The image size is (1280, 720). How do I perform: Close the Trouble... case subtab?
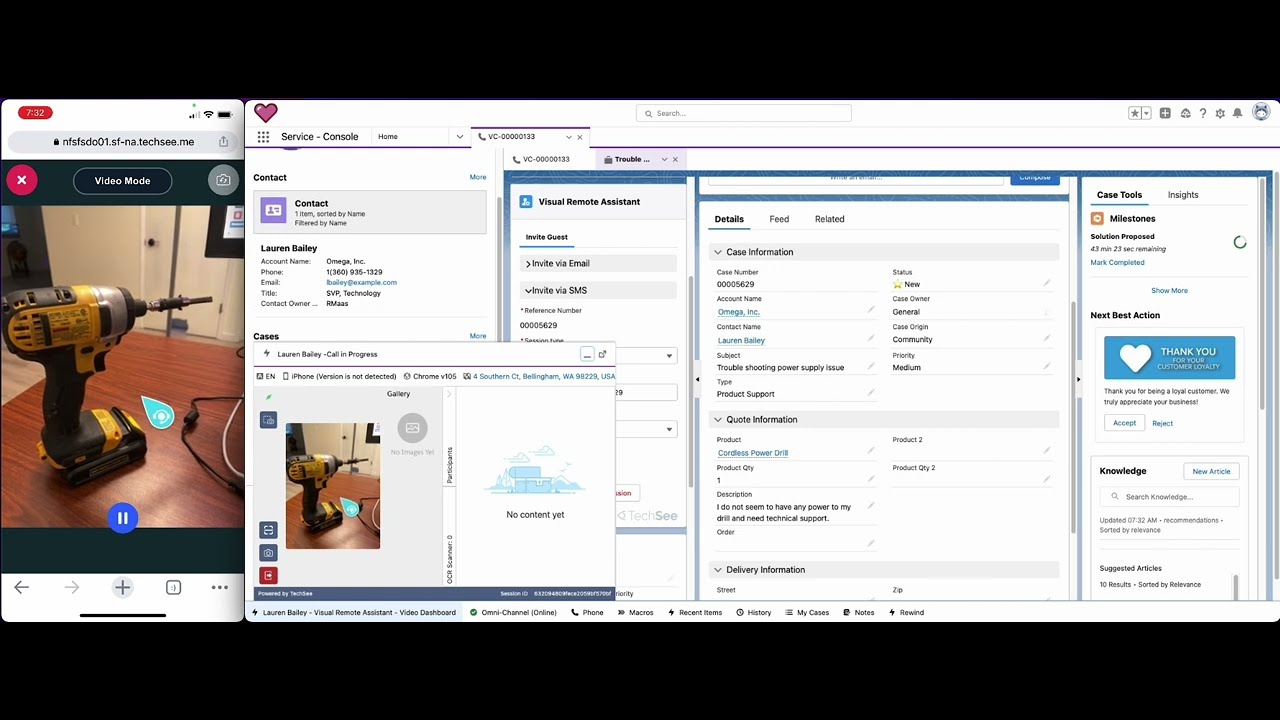675,159
